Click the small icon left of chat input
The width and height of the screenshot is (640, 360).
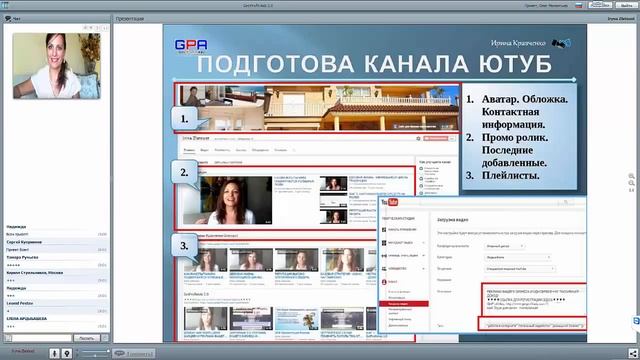(x=8, y=338)
